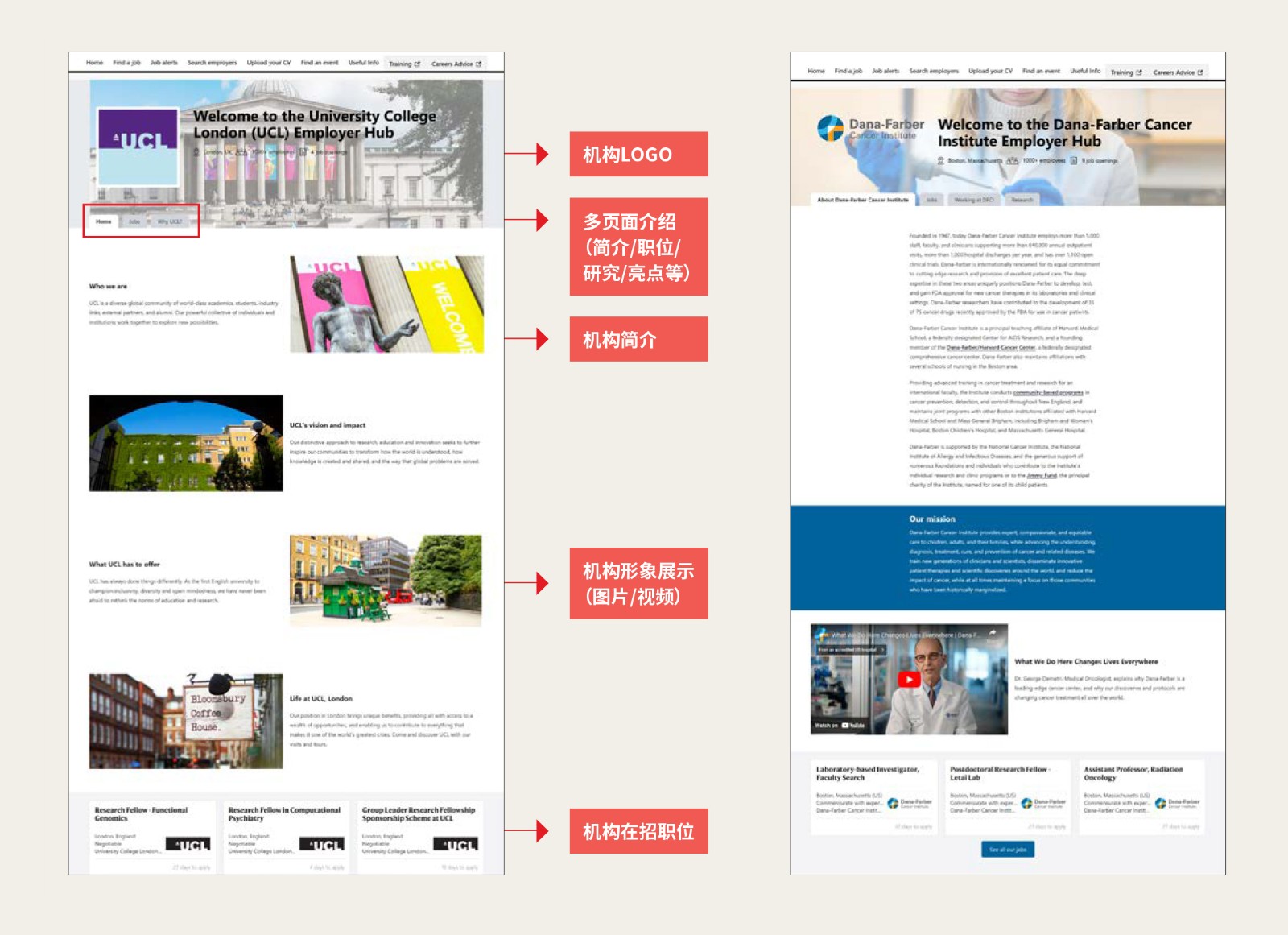The width and height of the screenshot is (1288, 935).
Task: Click the Dana-Farber logo in the hero banner
Action: point(870,128)
